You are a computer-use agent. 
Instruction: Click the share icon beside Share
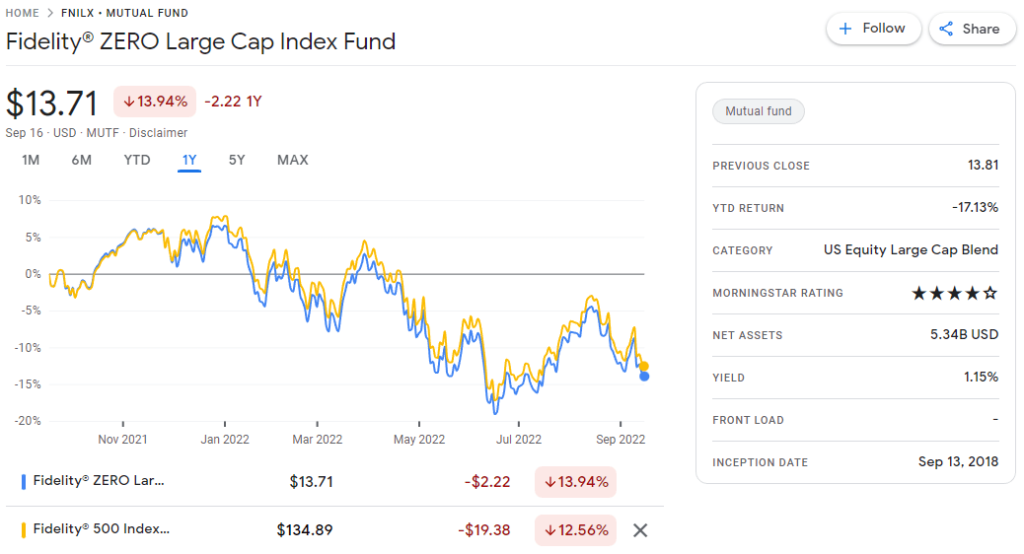[946, 29]
